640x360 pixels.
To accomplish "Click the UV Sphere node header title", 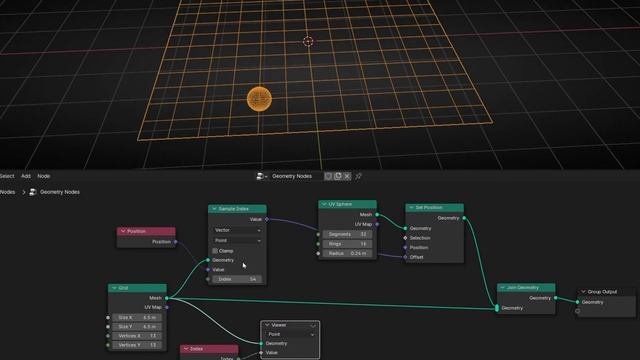I will 340,204.
